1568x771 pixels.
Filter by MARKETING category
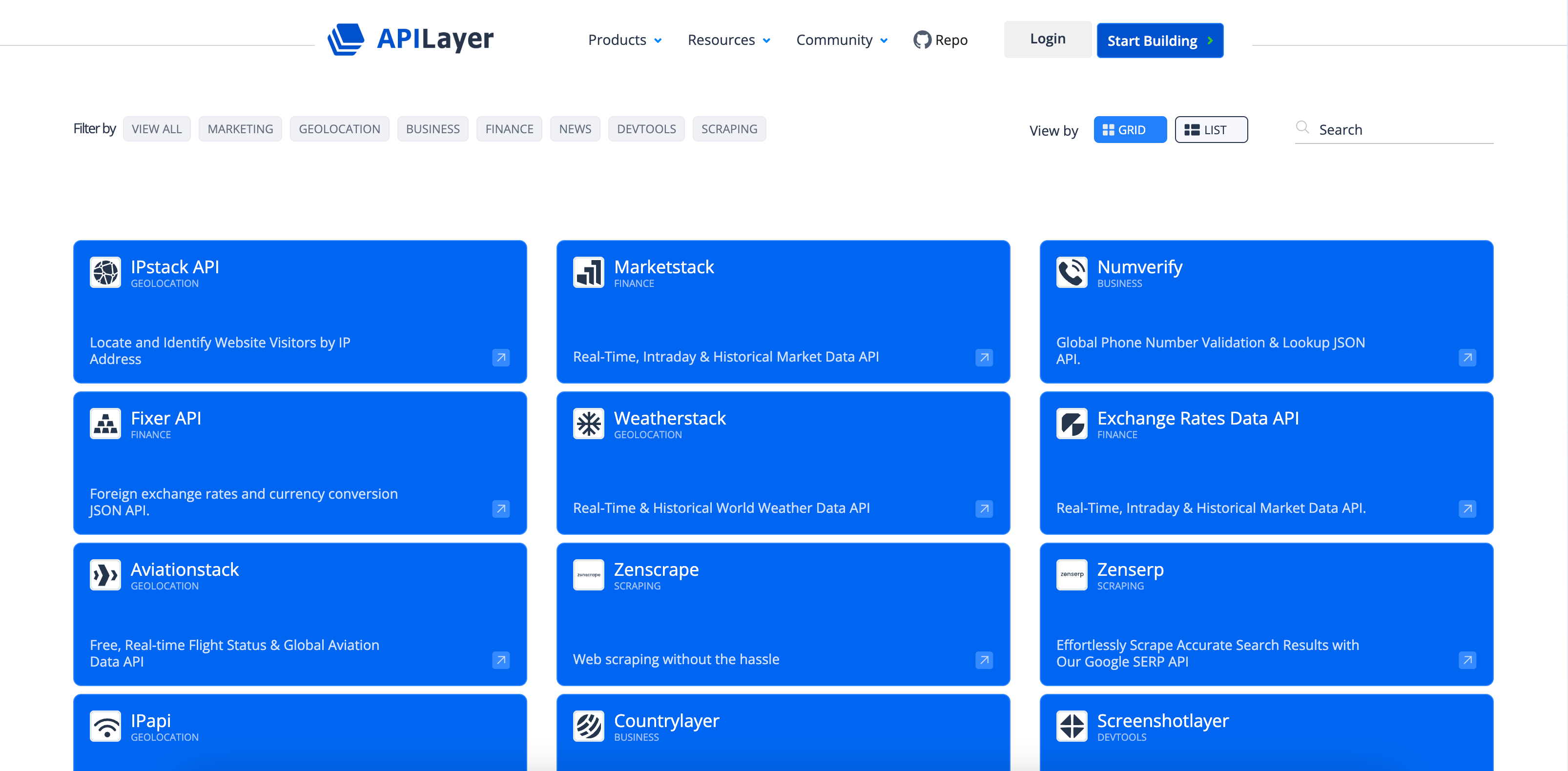click(240, 129)
